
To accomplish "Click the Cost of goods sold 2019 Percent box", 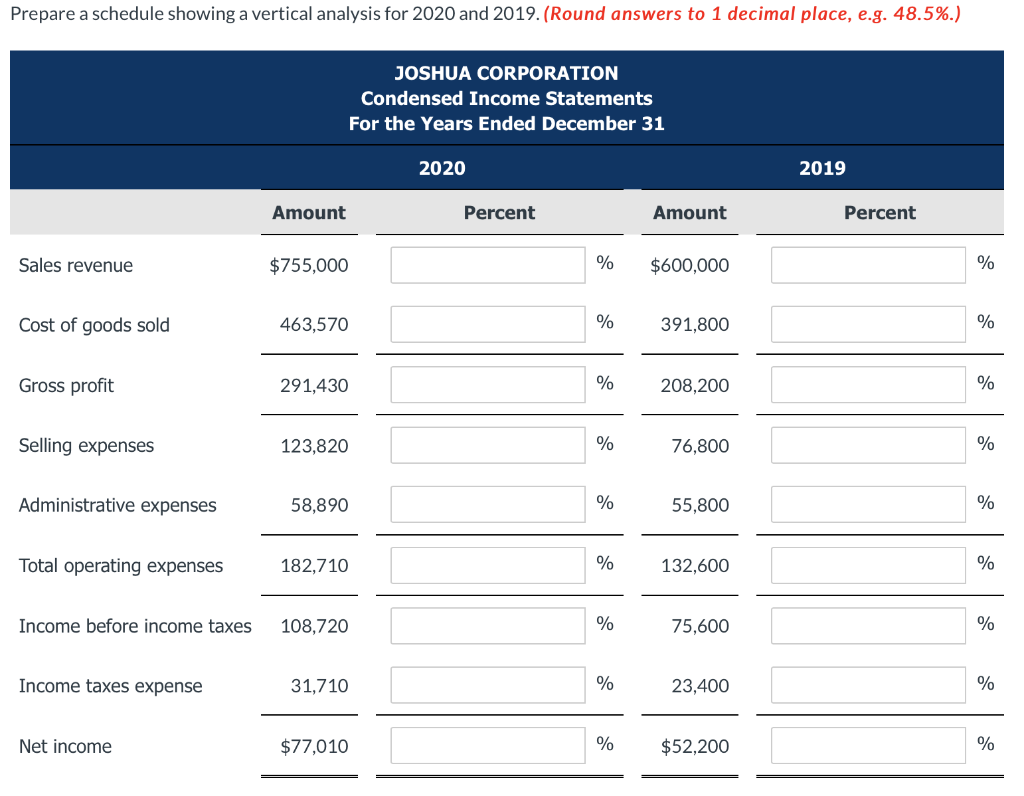I will (x=868, y=322).
